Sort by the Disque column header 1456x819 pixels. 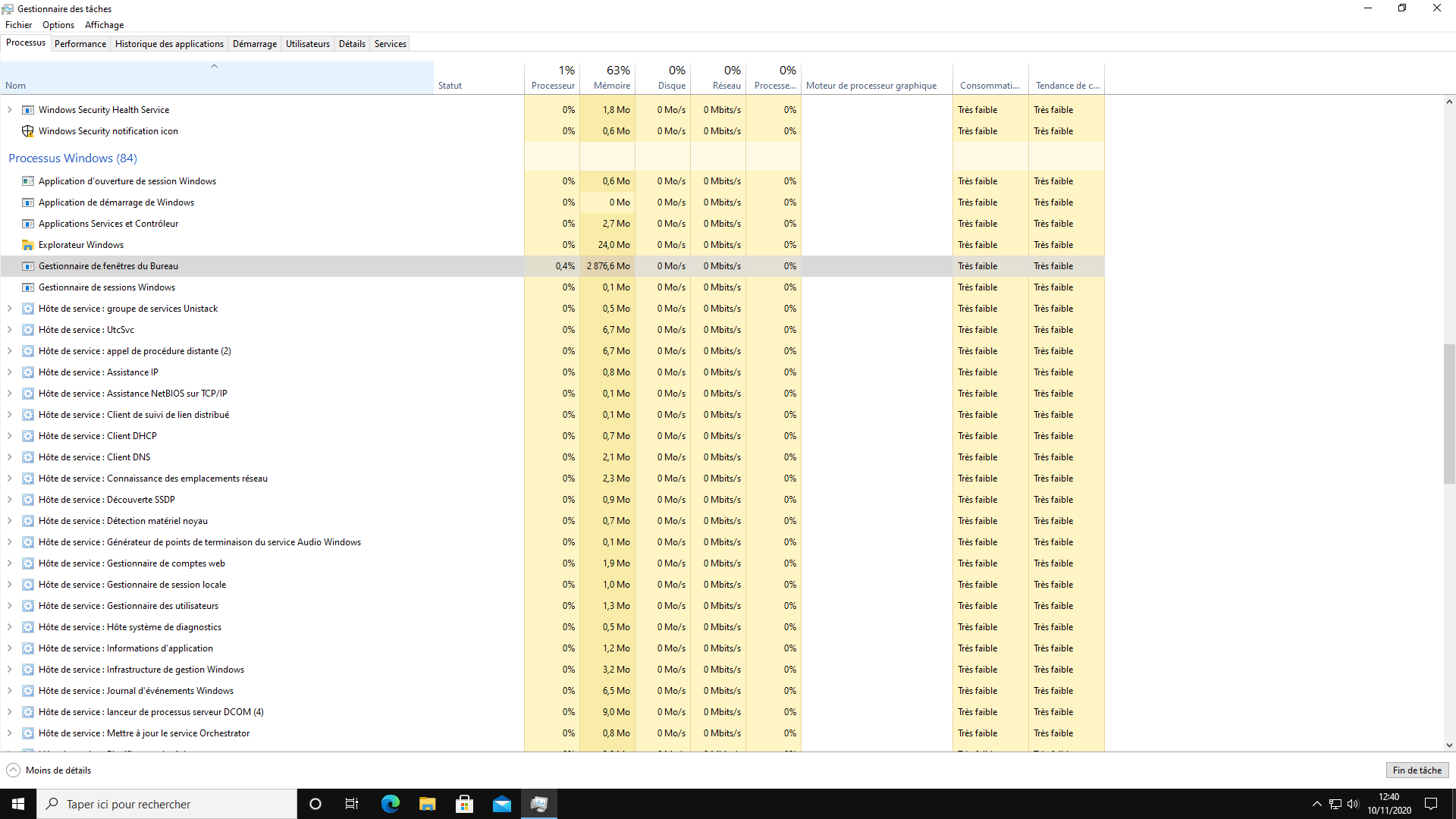[x=663, y=77]
